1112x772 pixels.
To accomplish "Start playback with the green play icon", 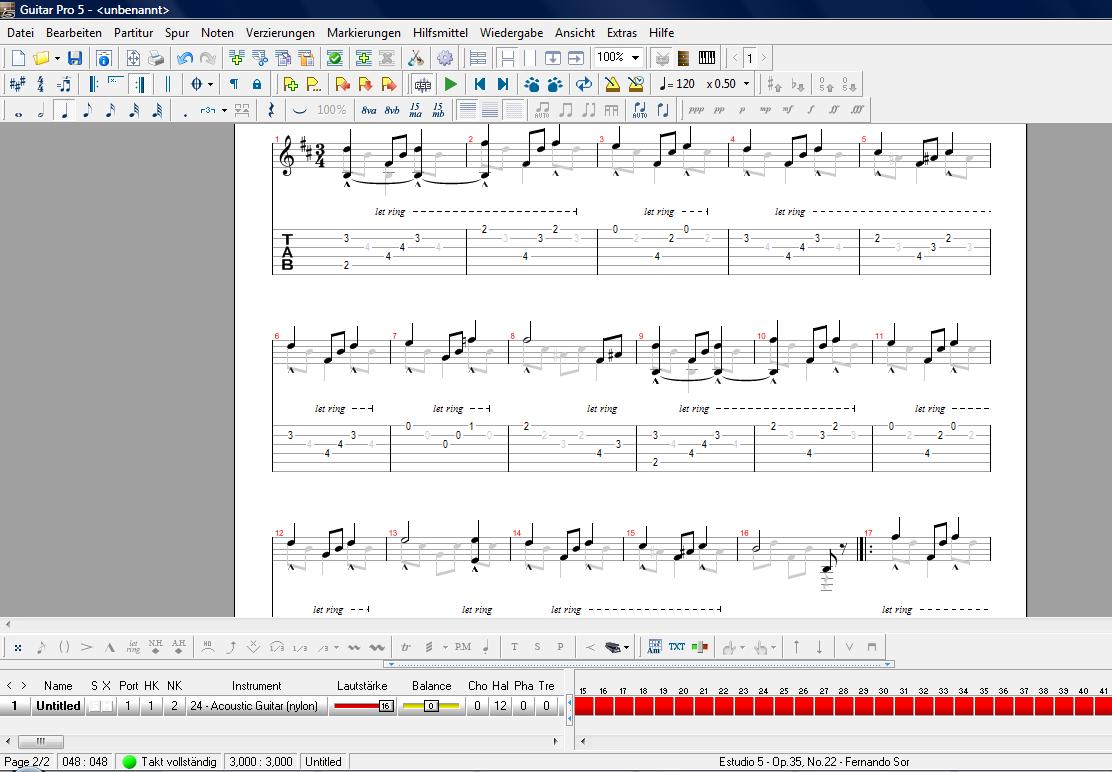I will [450, 84].
